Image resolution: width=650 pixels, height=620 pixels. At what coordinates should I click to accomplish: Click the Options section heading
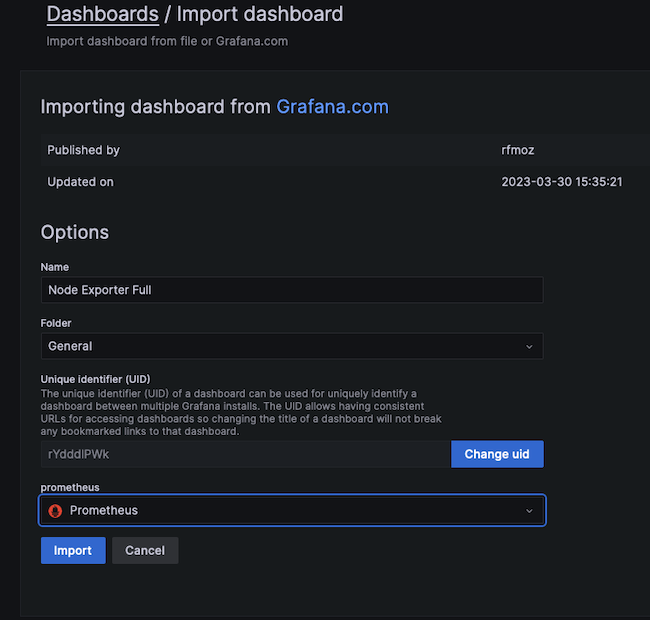pyautogui.click(x=75, y=232)
